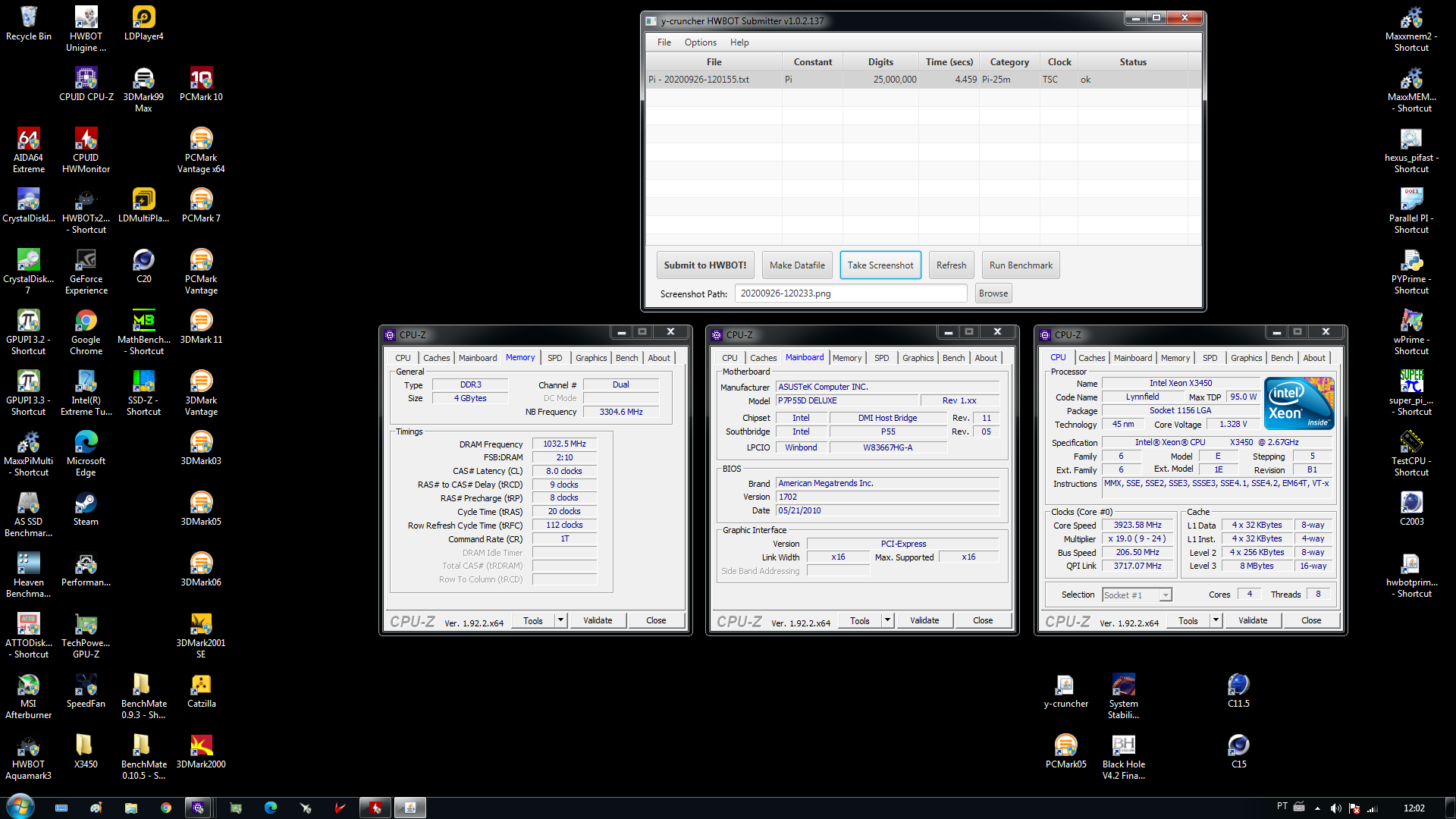Launch SpeedFan desktop icon
The height and width of the screenshot is (819, 1456).
coord(86,691)
